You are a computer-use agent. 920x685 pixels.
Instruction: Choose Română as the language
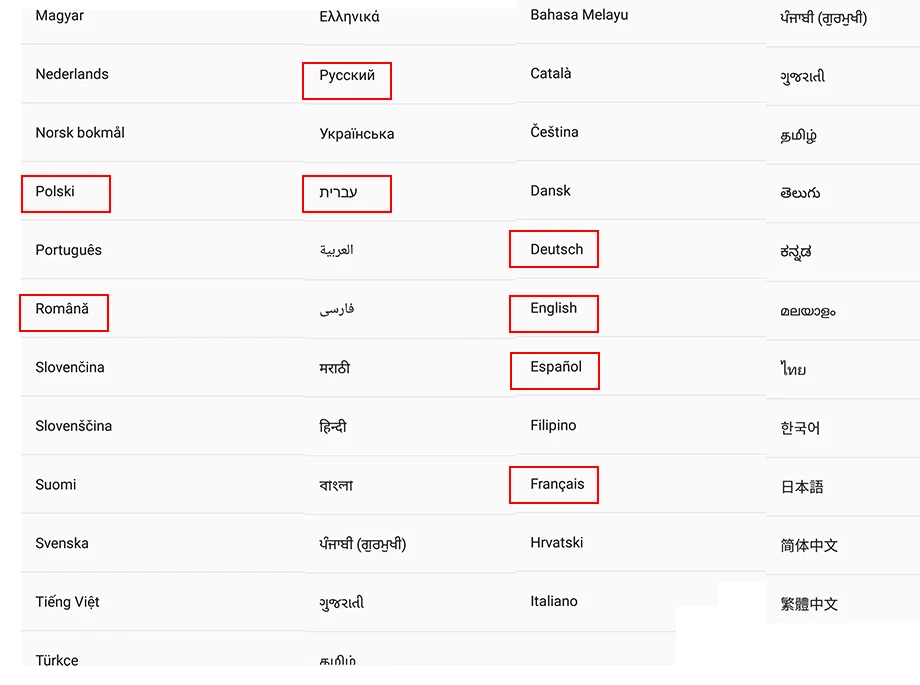[62, 309]
